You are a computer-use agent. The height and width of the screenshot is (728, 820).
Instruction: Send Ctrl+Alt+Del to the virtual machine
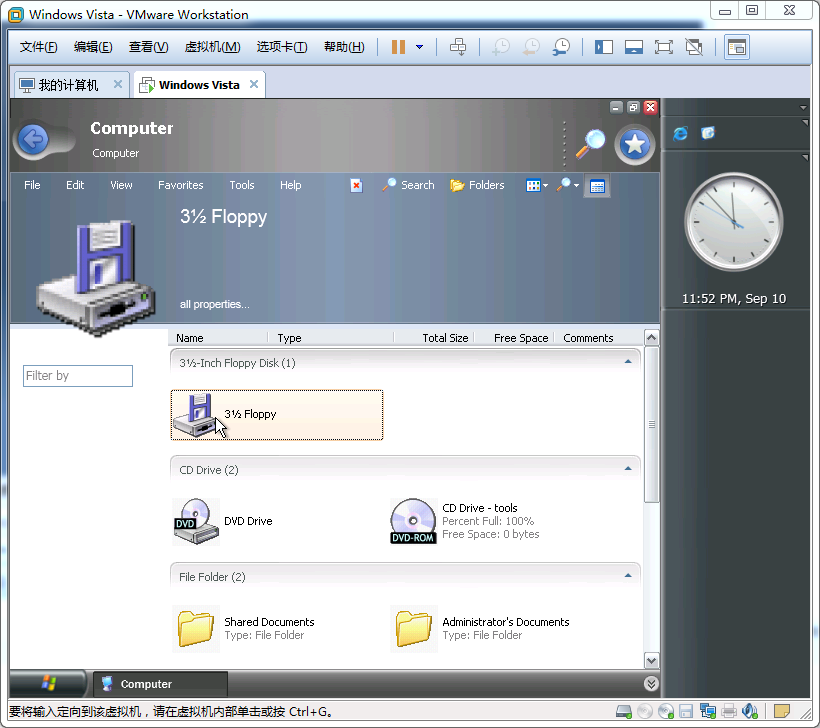coord(458,47)
